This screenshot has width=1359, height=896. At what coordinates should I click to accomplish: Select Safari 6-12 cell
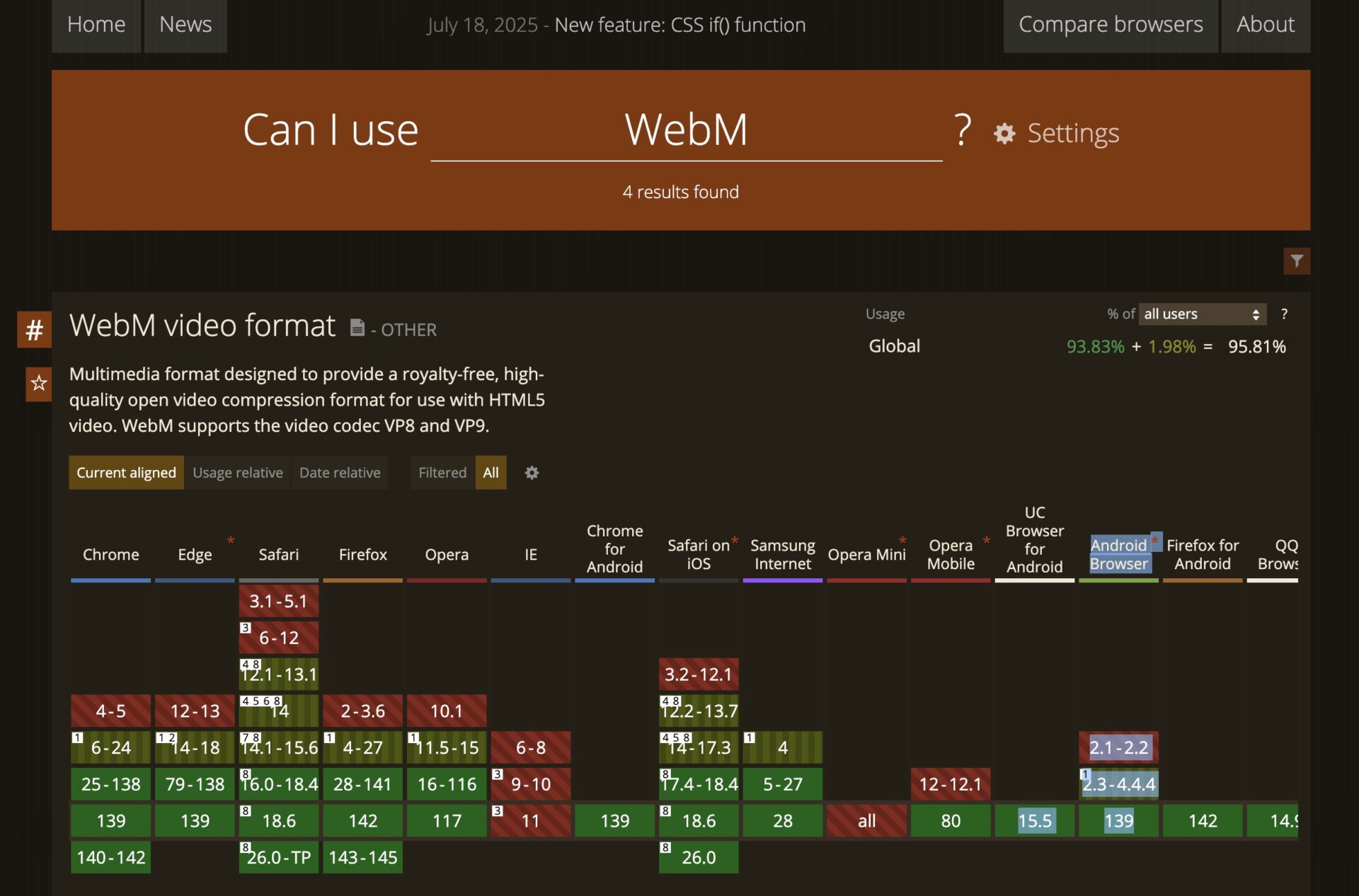click(279, 638)
